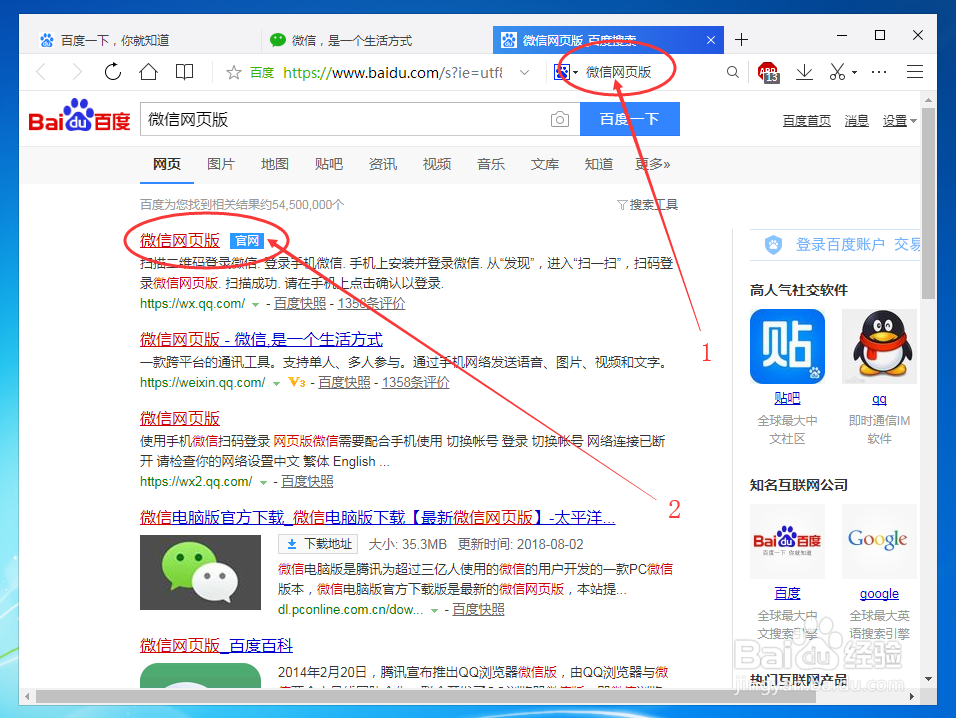The image size is (956, 718).
Task: Open 更多» more categories
Action: coord(652,164)
